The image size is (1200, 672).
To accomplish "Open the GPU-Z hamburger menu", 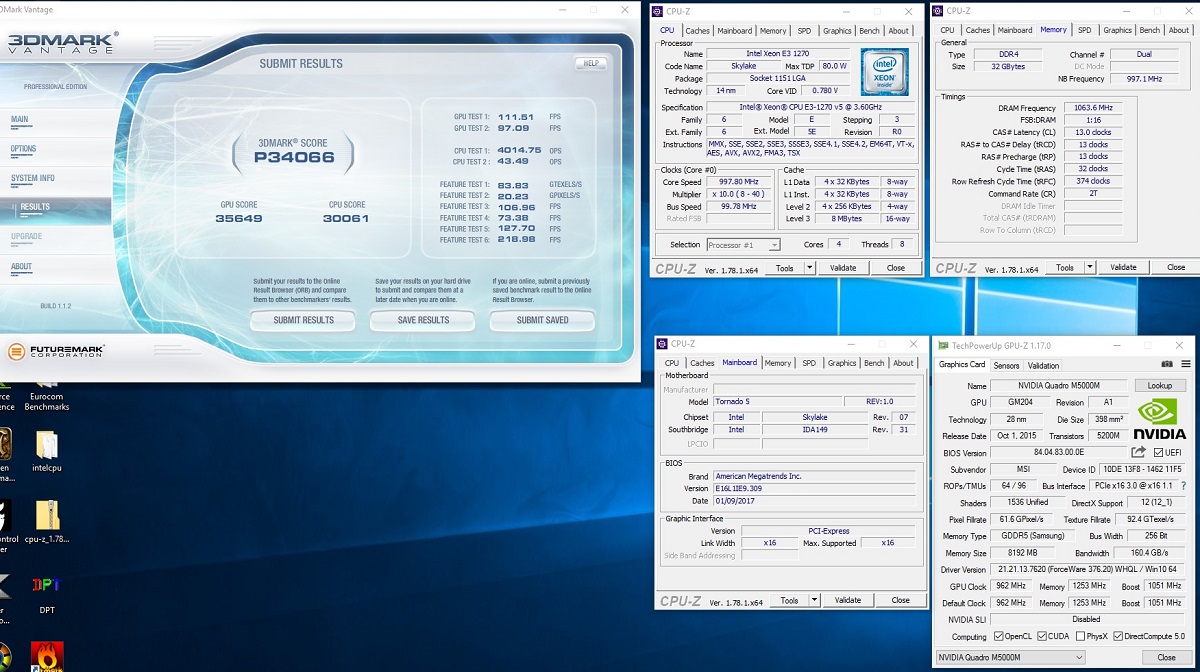I will coord(1186,365).
